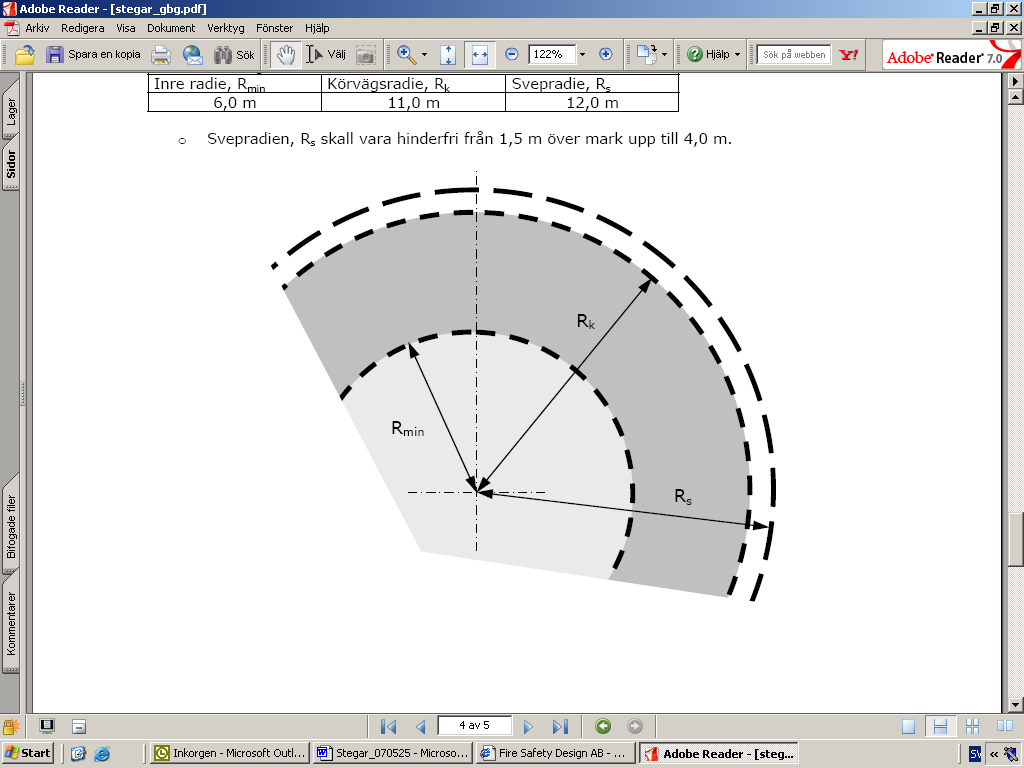Expand the Hjälp toolbar dropdown arrow
This screenshot has width=1024, height=768.
(737, 55)
